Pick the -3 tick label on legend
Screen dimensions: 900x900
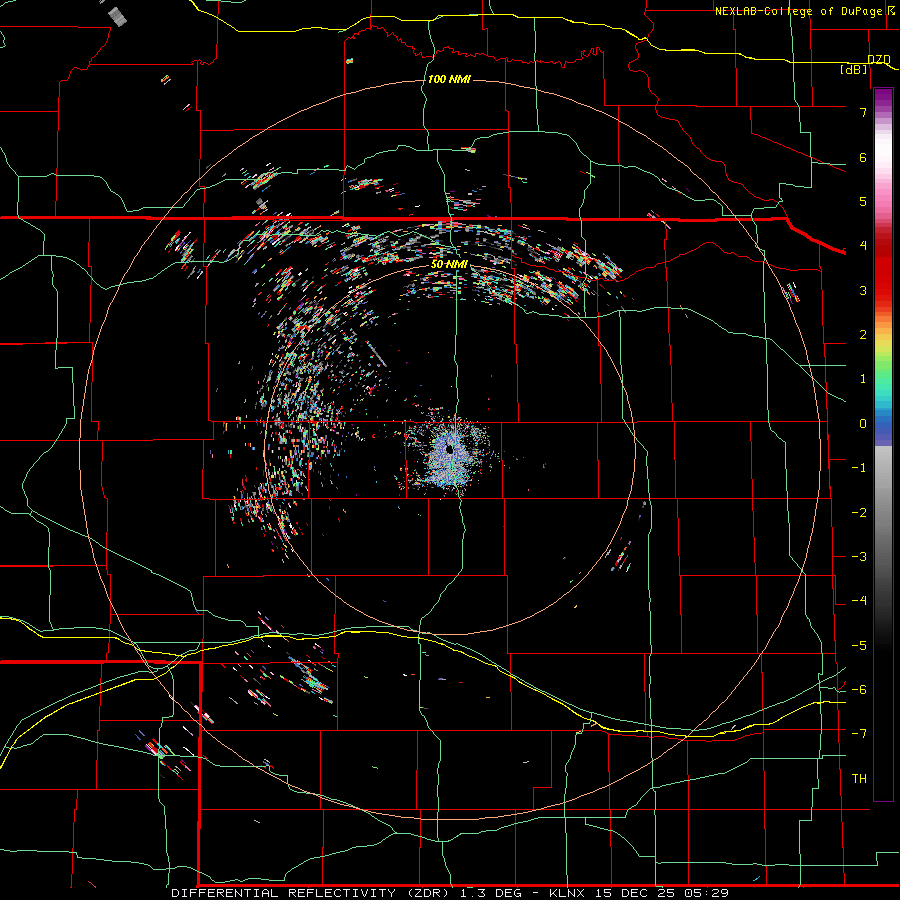tap(859, 557)
